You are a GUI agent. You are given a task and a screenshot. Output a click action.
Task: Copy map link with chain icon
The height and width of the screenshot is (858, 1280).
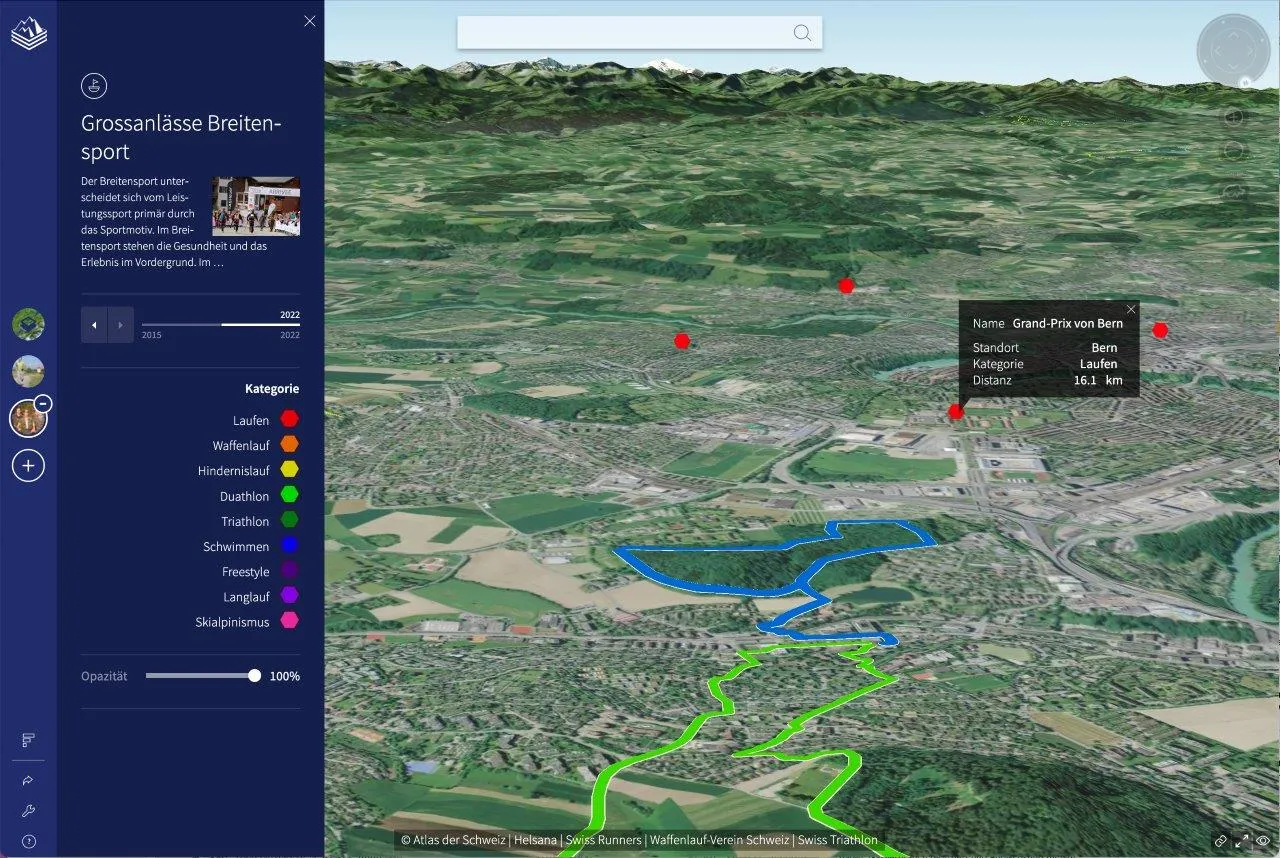click(1220, 841)
